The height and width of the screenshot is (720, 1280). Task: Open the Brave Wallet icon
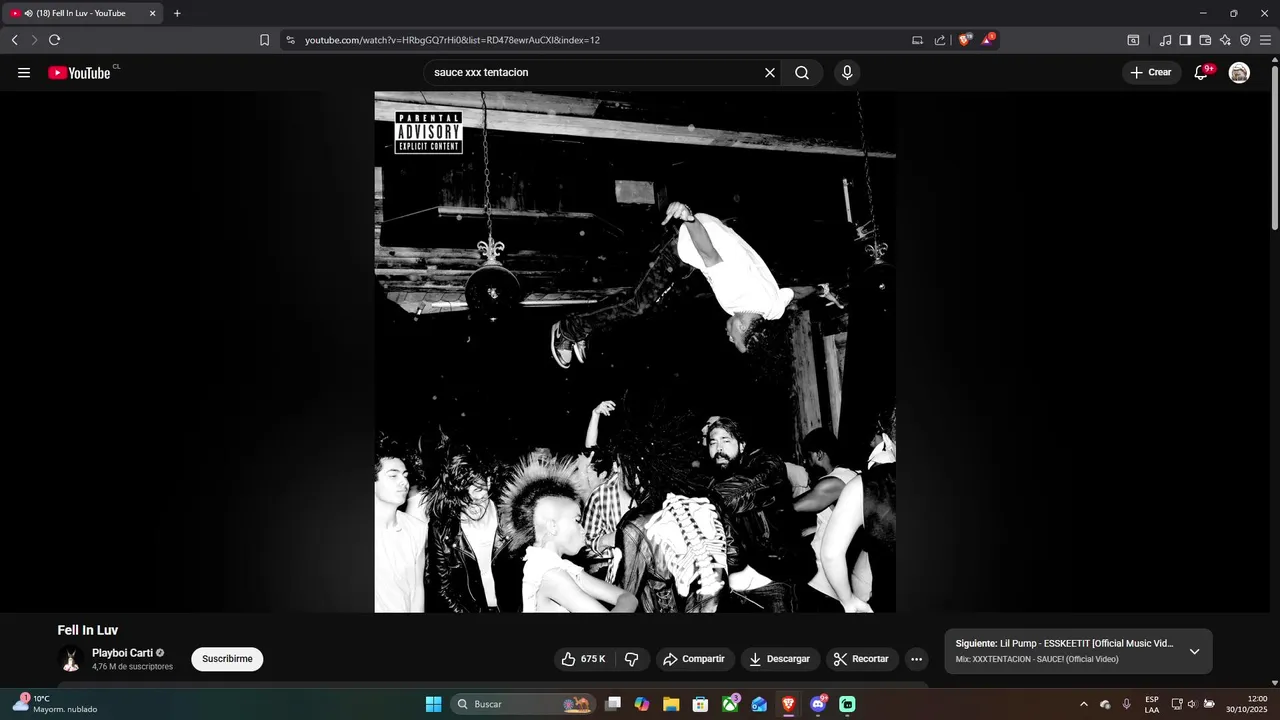coord(1205,40)
